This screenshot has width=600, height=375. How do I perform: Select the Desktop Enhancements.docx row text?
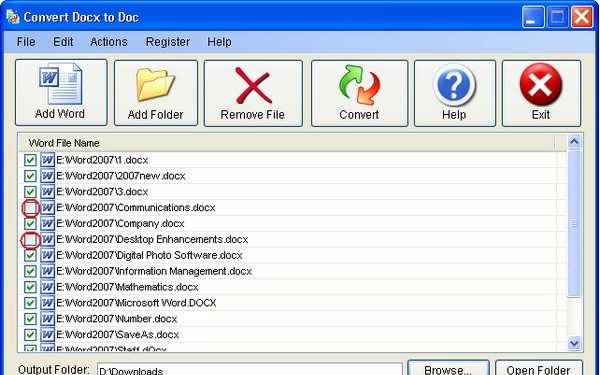point(152,240)
